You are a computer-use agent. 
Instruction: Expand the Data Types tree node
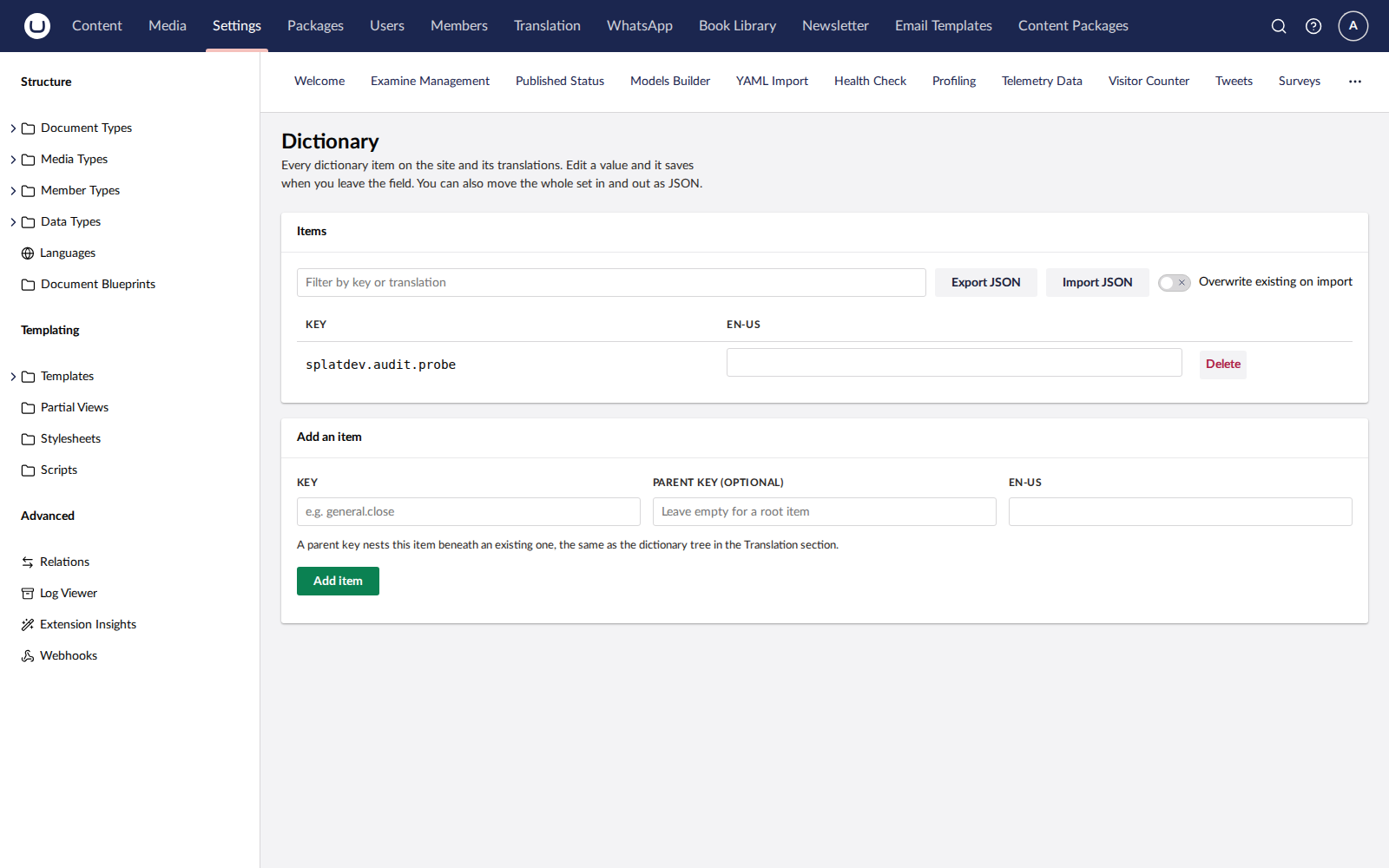[x=13, y=222]
